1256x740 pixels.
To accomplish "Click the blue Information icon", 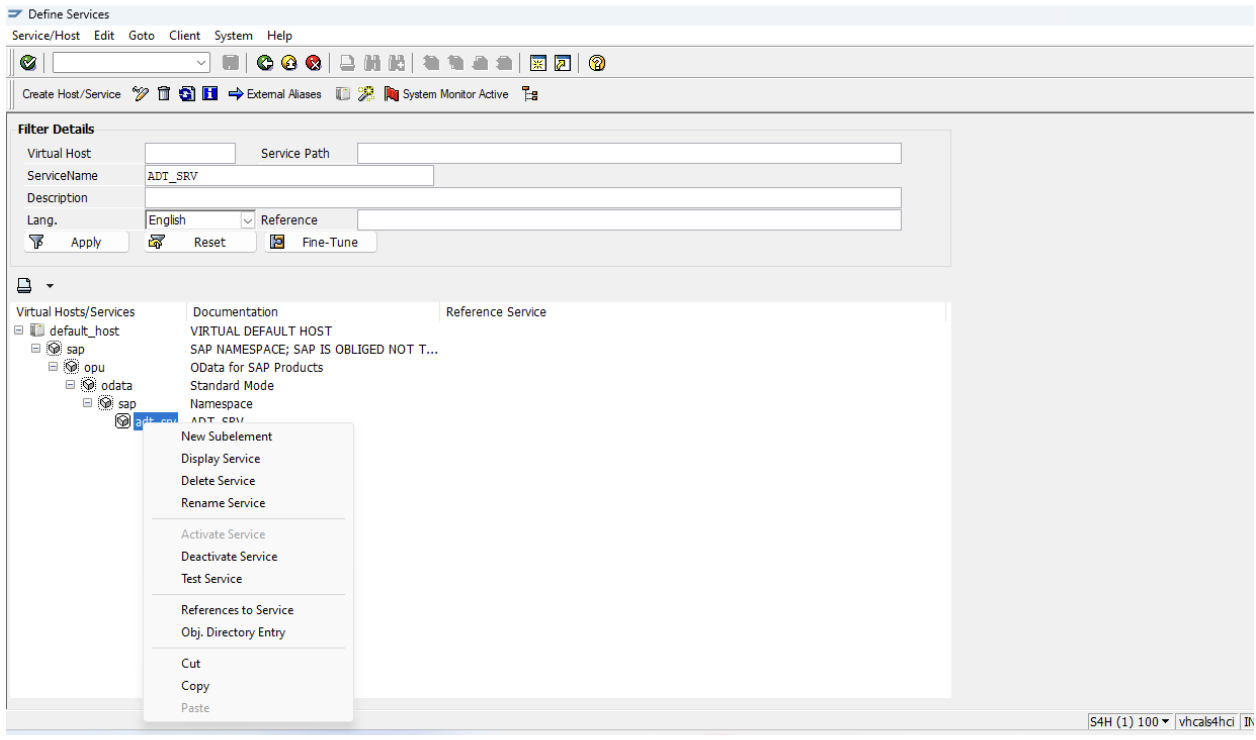I will point(210,94).
